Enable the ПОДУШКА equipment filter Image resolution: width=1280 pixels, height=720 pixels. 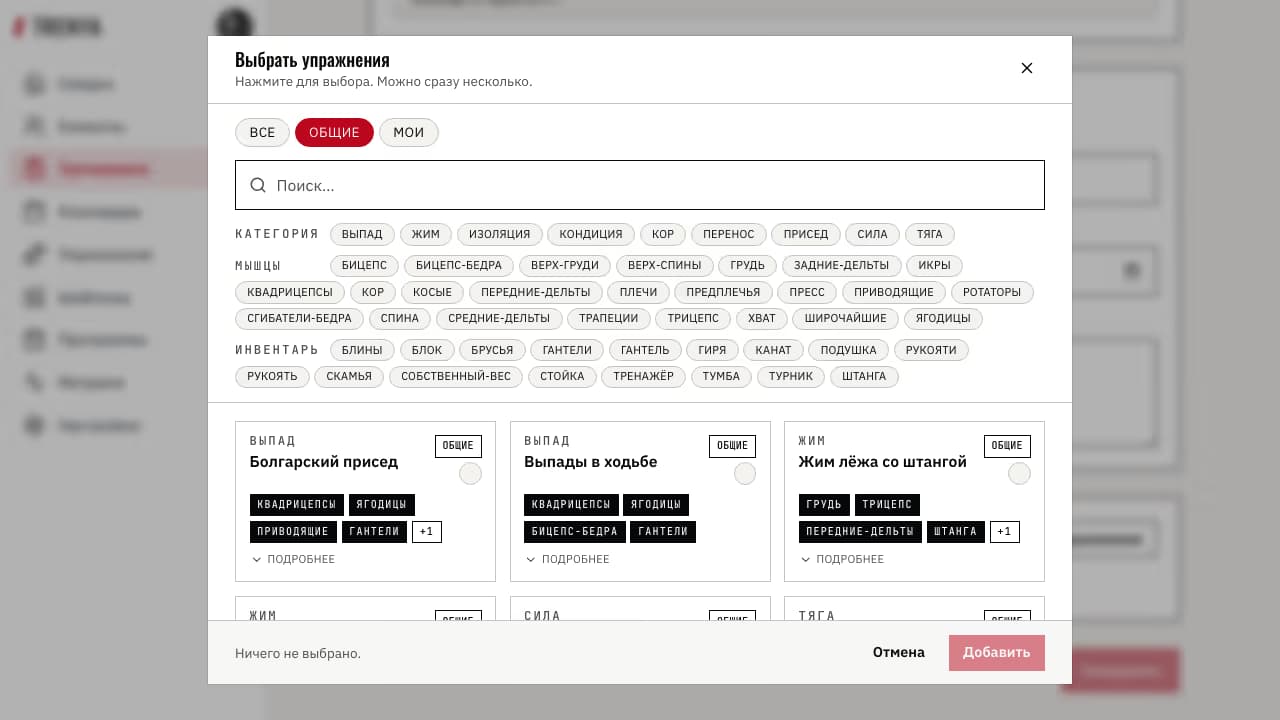coord(848,350)
